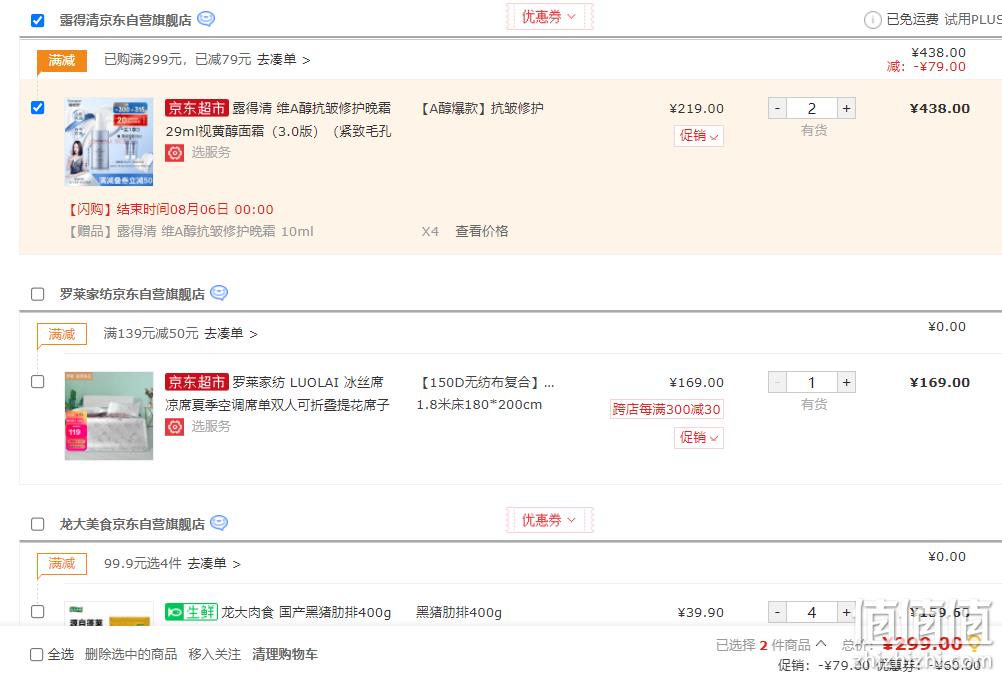Click 去凑单 for 满139元减50元
This screenshot has width=1002, height=678.
coord(231,334)
